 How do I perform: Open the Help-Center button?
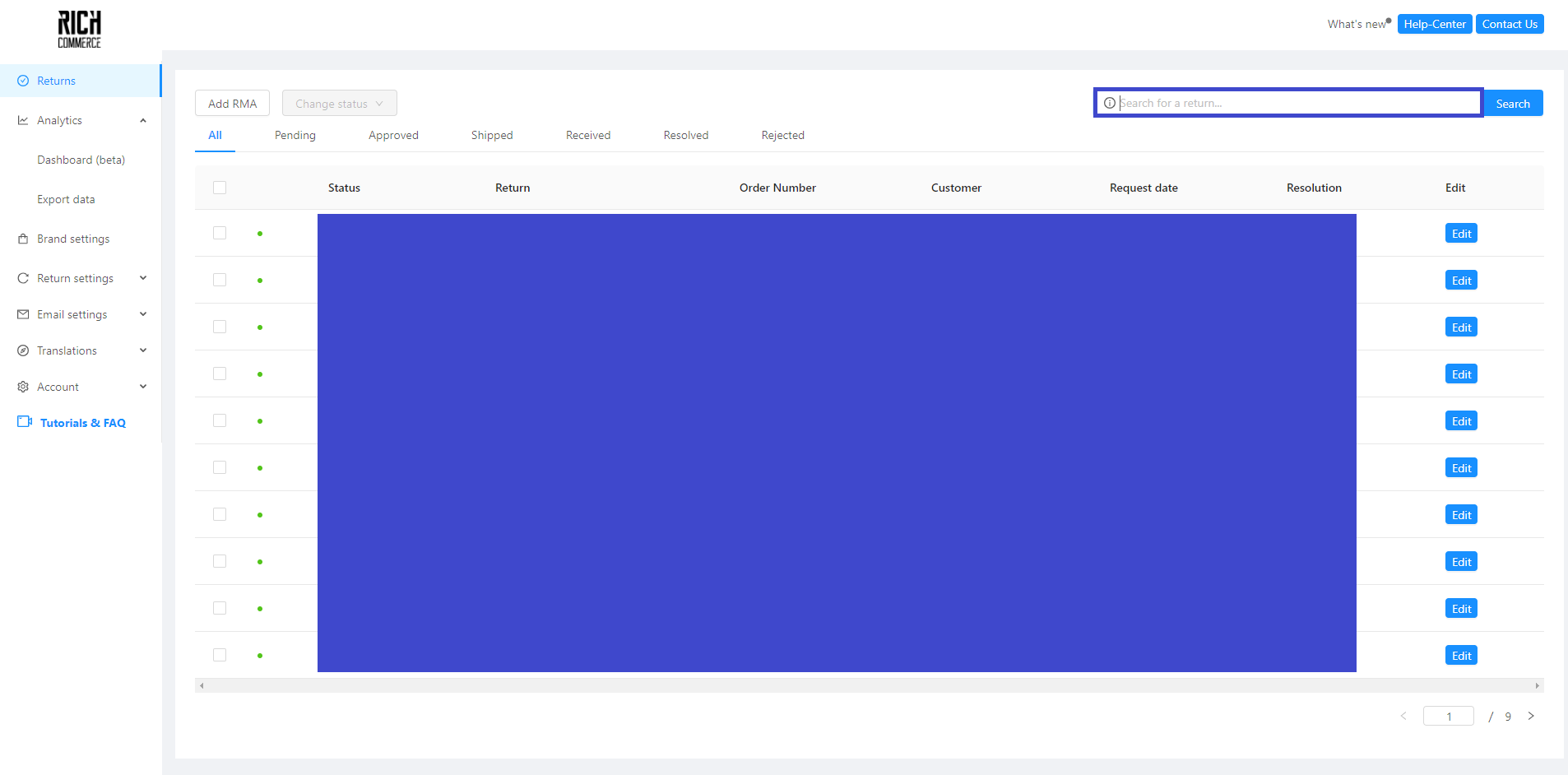(1435, 24)
